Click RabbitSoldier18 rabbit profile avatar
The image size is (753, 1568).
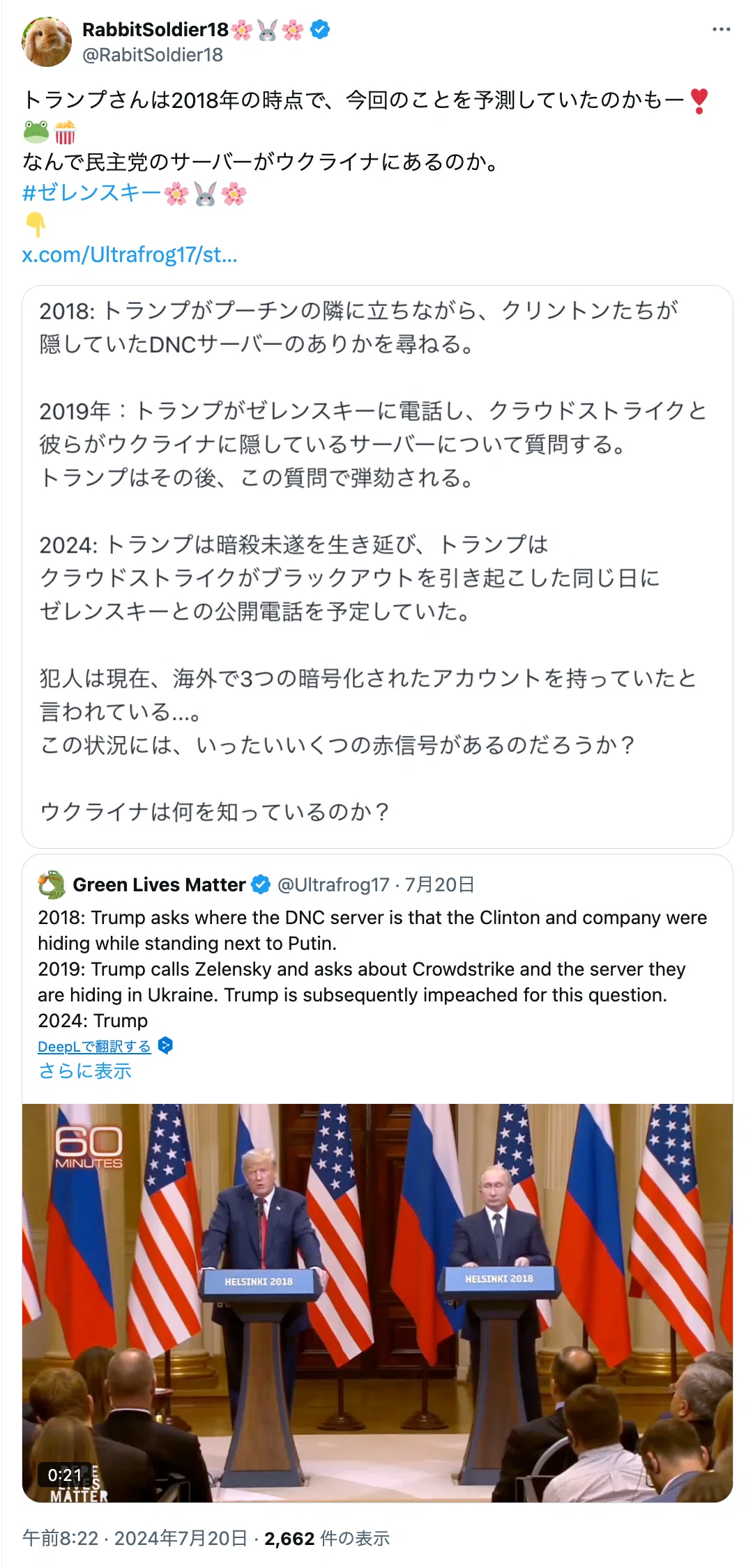click(47, 42)
